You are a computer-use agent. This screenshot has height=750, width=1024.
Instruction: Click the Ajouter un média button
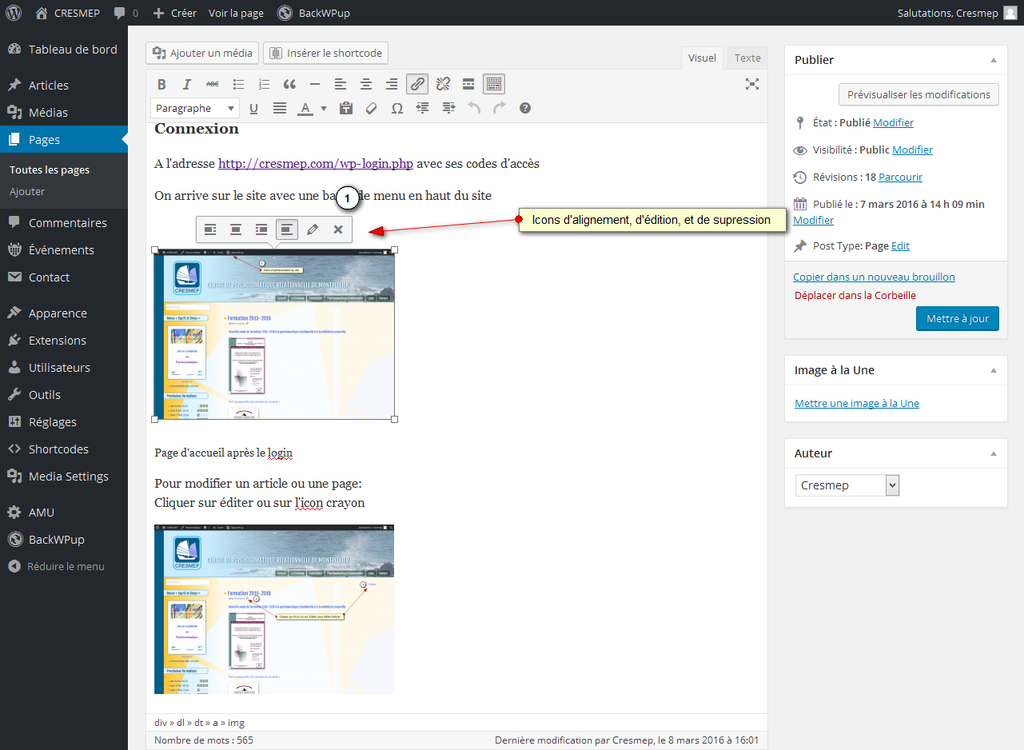tap(202, 53)
